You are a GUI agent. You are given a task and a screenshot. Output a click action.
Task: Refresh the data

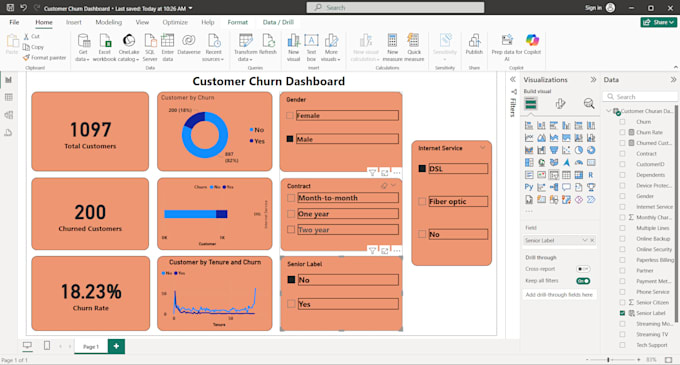(x=268, y=44)
